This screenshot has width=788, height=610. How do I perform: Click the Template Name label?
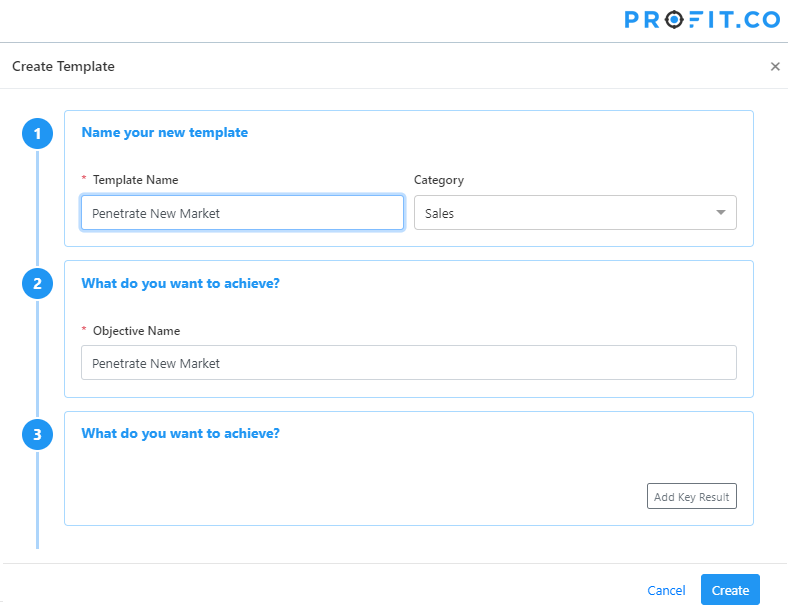tap(135, 180)
